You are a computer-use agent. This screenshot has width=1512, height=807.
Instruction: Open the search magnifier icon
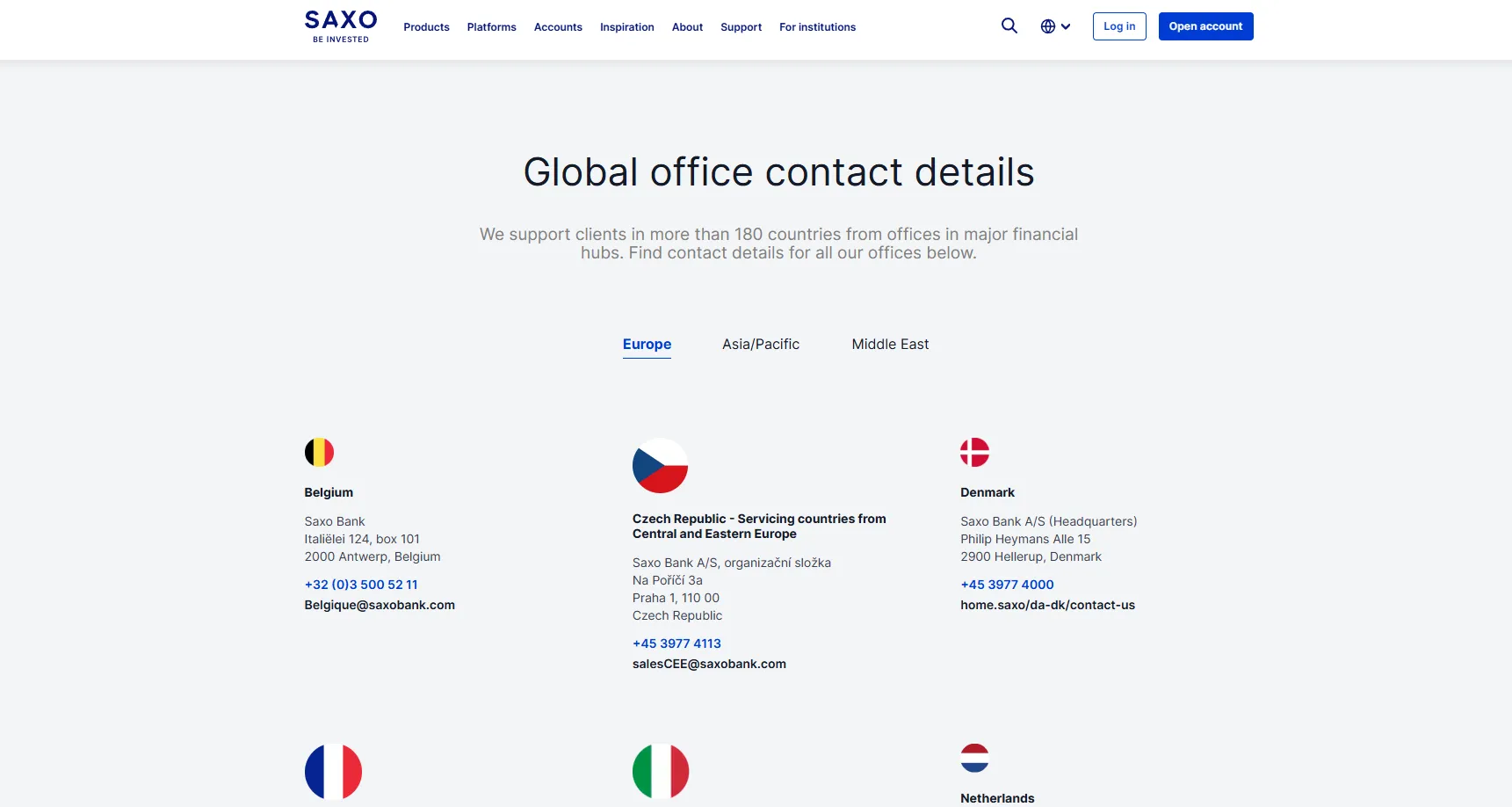tap(1009, 26)
